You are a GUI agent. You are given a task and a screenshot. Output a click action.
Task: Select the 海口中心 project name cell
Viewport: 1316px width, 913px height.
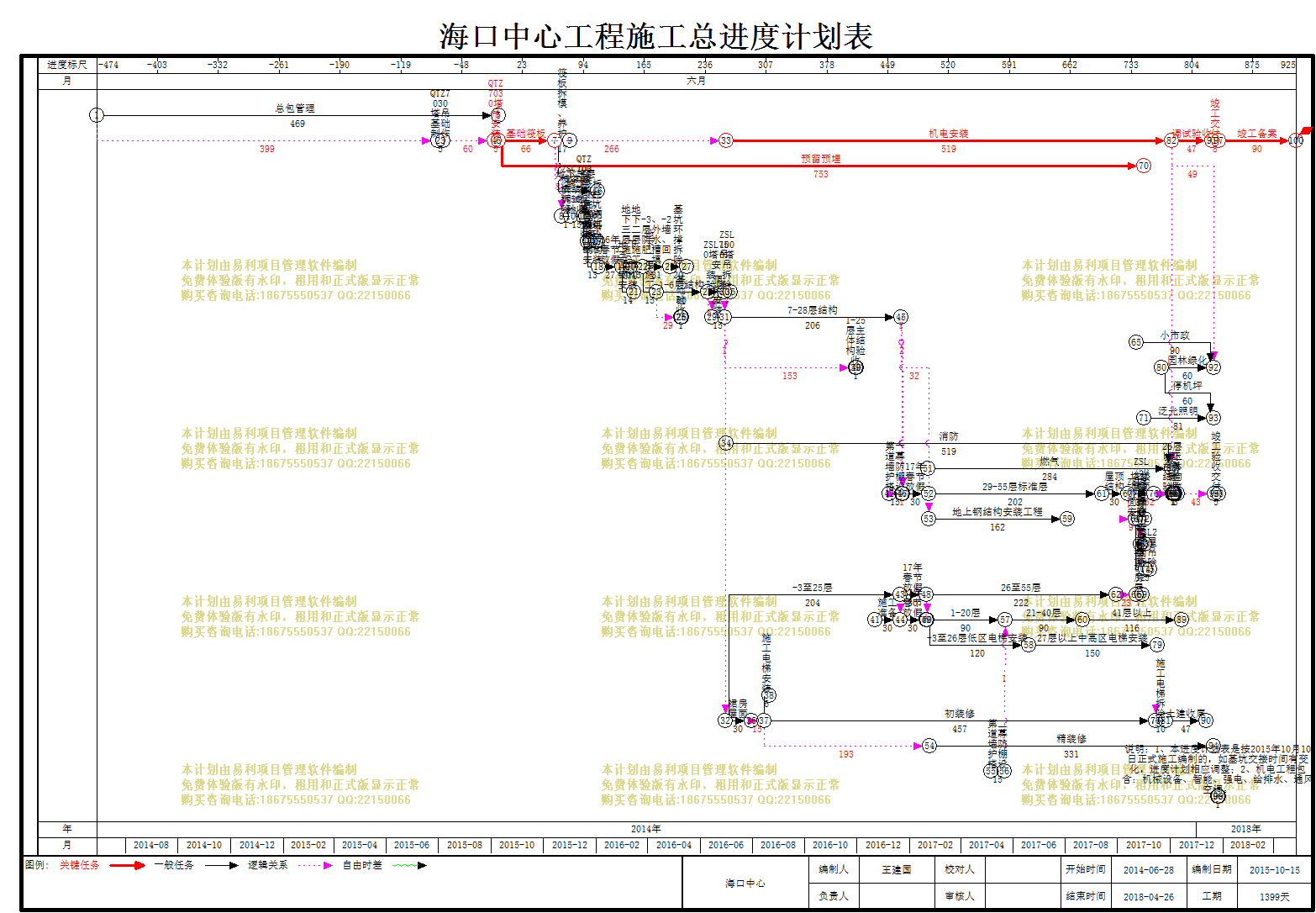pyautogui.click(x=745, y=884)
